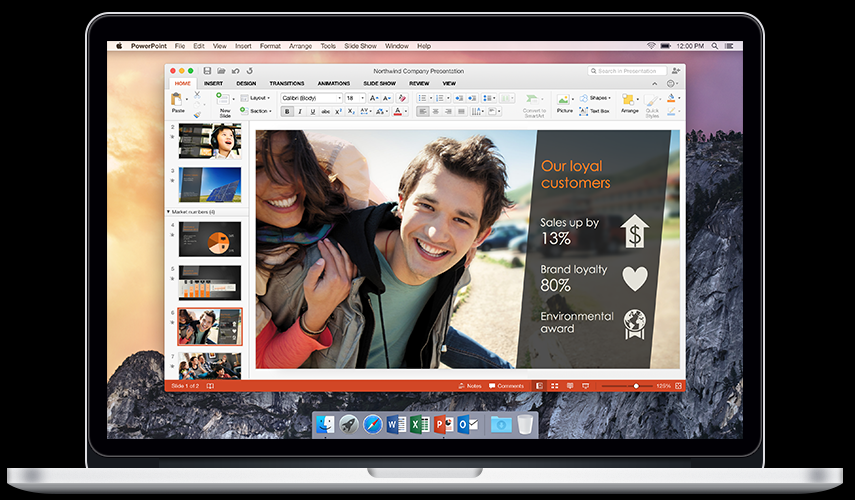Click the Save icon in title bar
Viewport: 855px width, 500px height.
click(207, 71)
